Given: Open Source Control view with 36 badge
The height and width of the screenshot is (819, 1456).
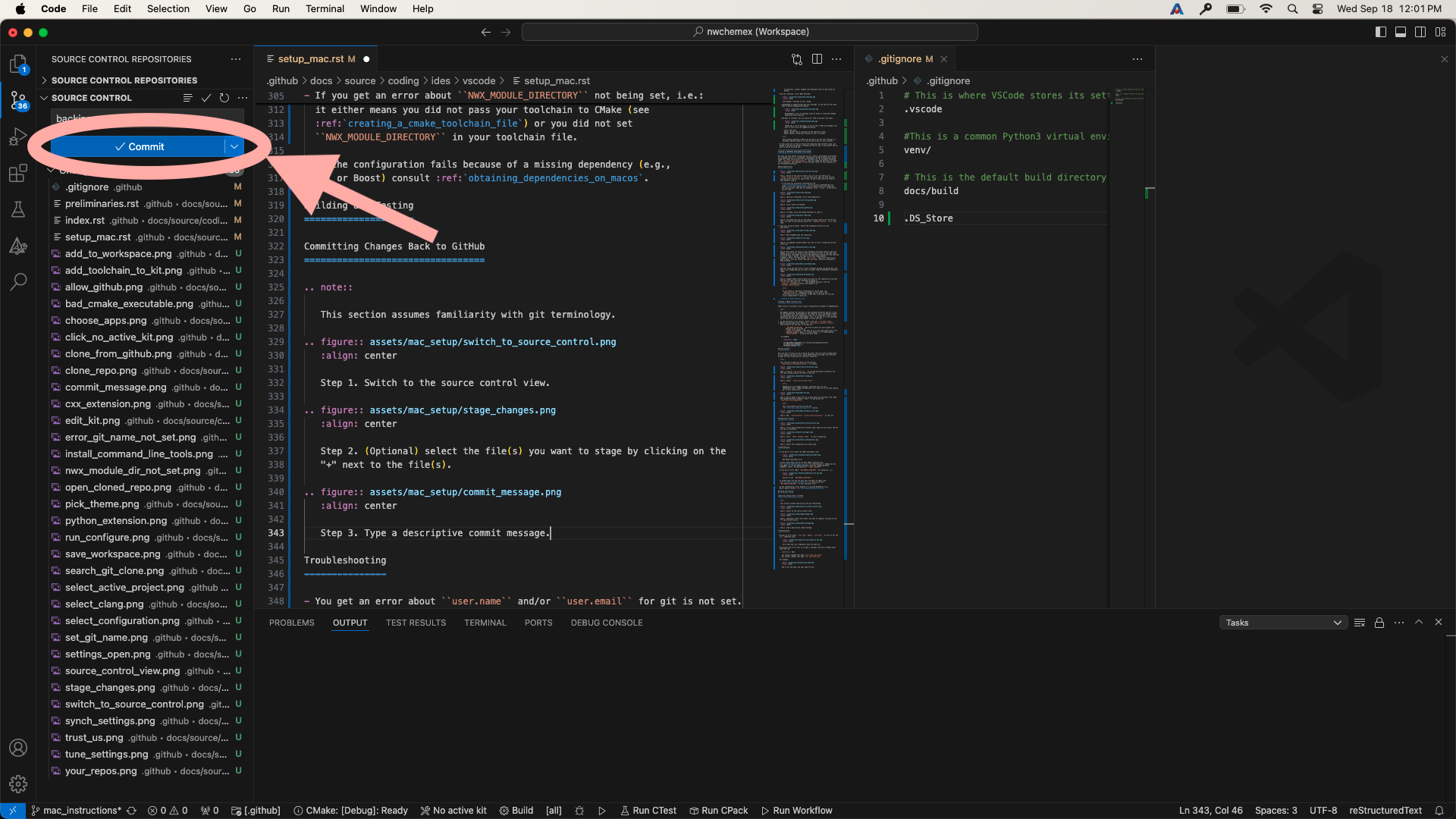Looking at the screenshot, I should coord(18,100).
